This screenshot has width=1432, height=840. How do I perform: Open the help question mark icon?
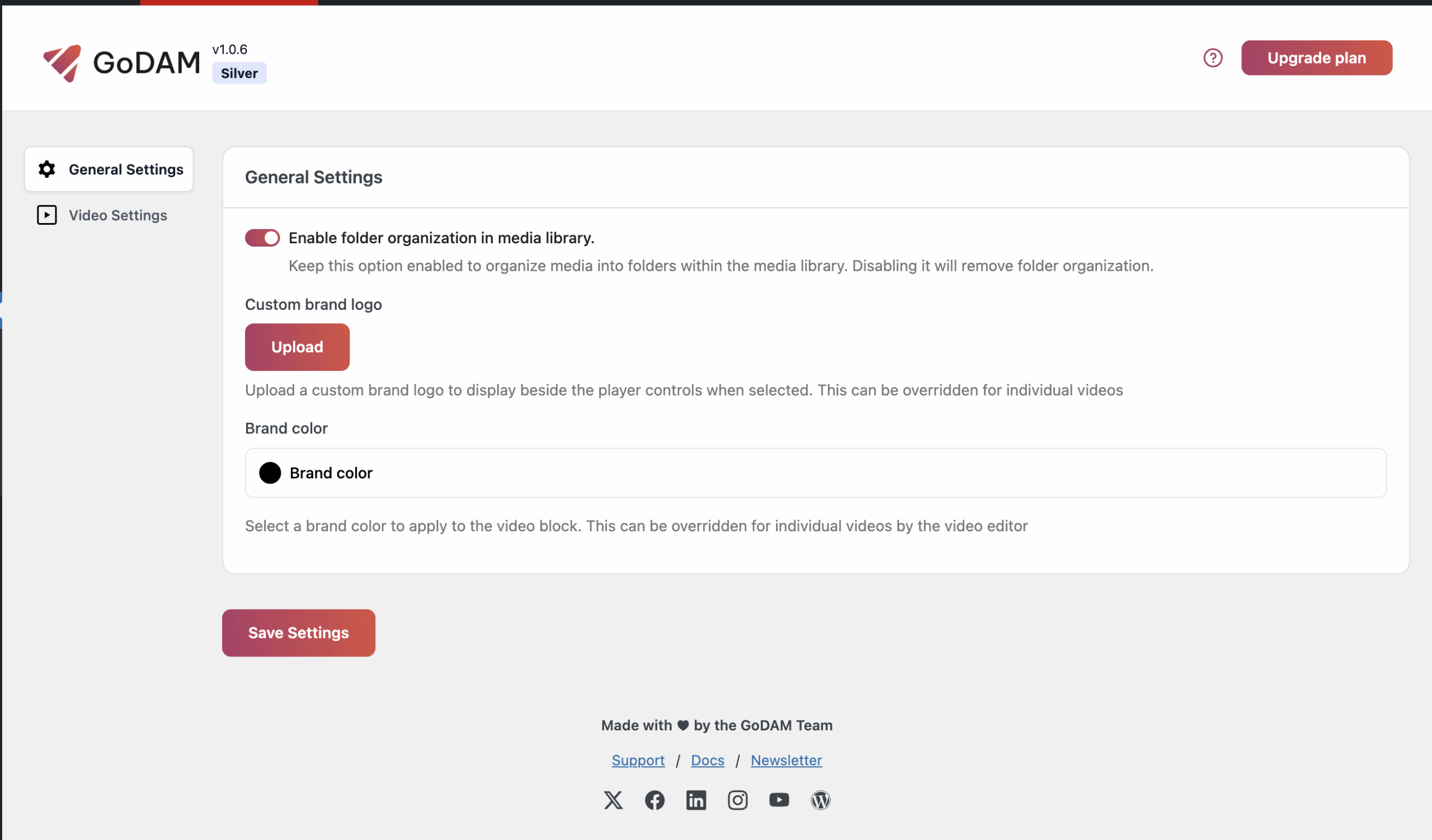point(1213,58)
